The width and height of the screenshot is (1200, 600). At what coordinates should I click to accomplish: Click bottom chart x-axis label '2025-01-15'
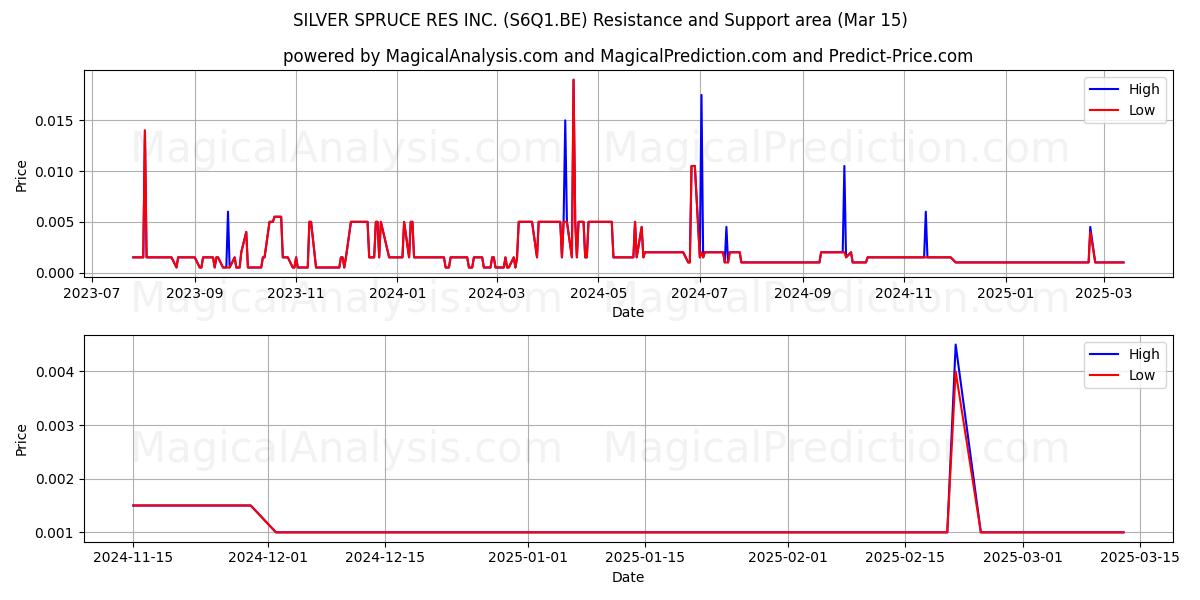(x=643, y=558)
